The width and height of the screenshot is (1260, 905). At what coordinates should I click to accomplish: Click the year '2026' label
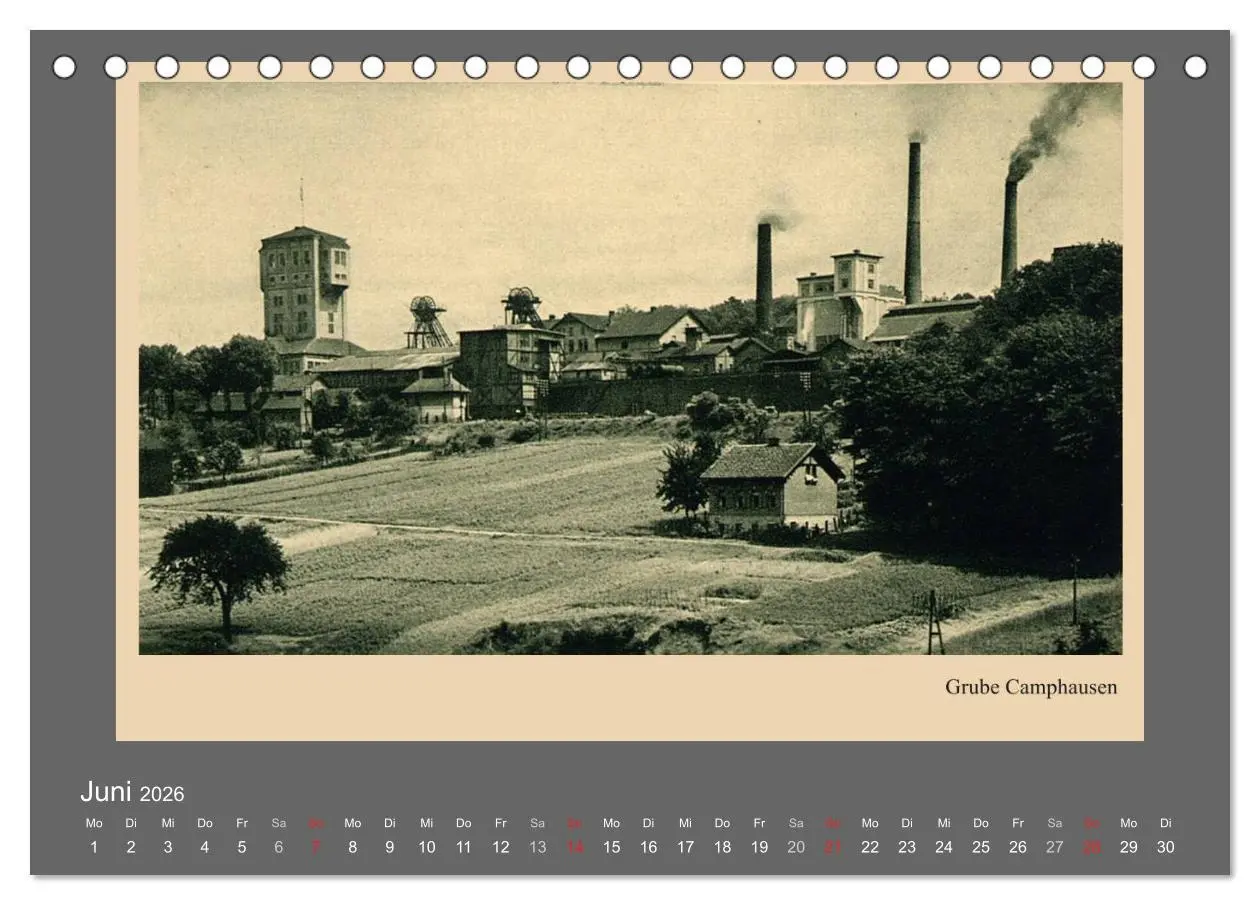162,794
